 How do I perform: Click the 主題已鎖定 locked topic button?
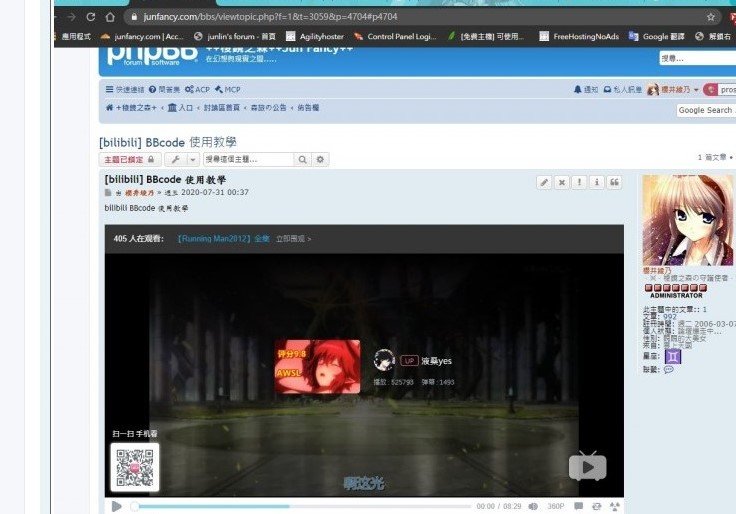click(130, 160)
